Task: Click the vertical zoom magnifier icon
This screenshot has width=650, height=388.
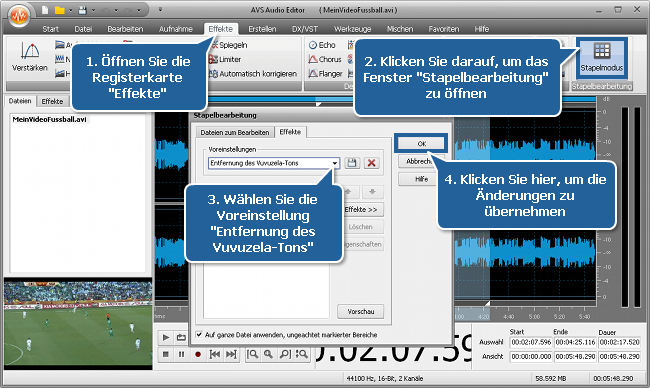Action: point(302,354)
